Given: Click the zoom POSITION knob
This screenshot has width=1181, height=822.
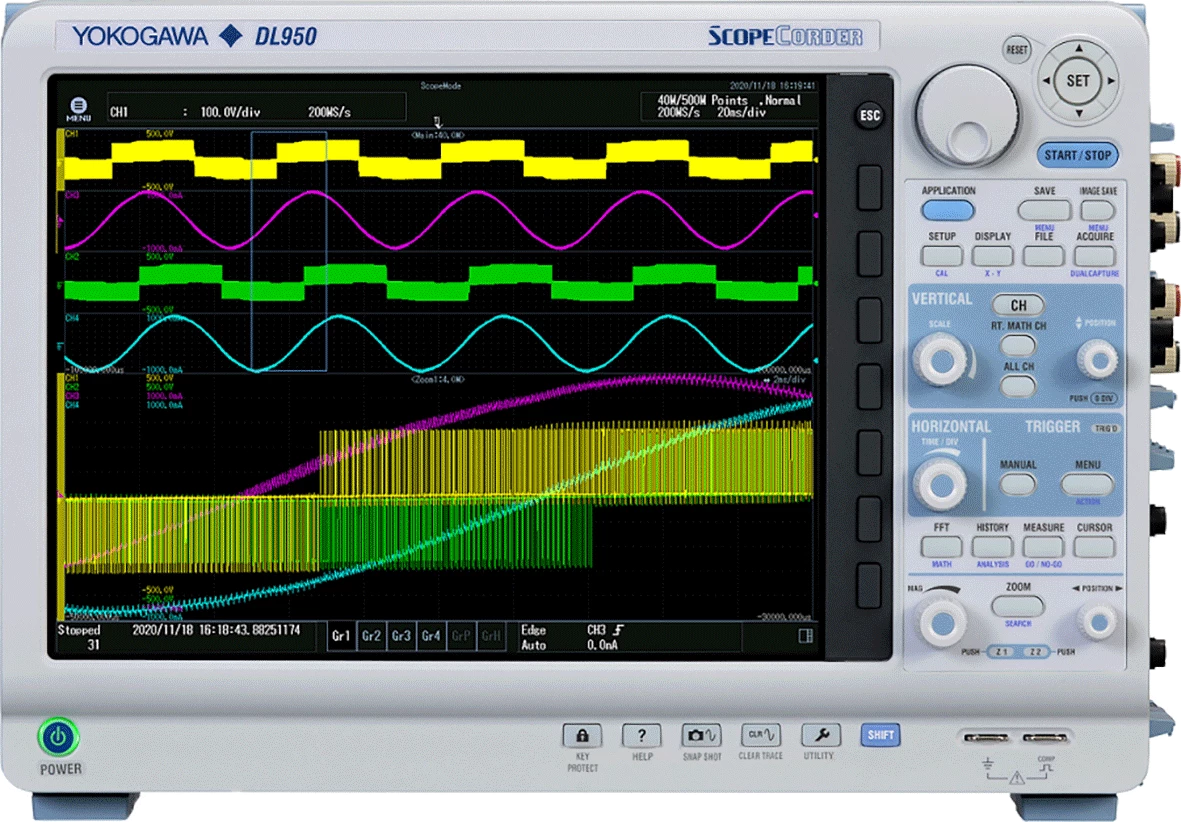Looking at the screenshot, I should [x=1097, y=622].
